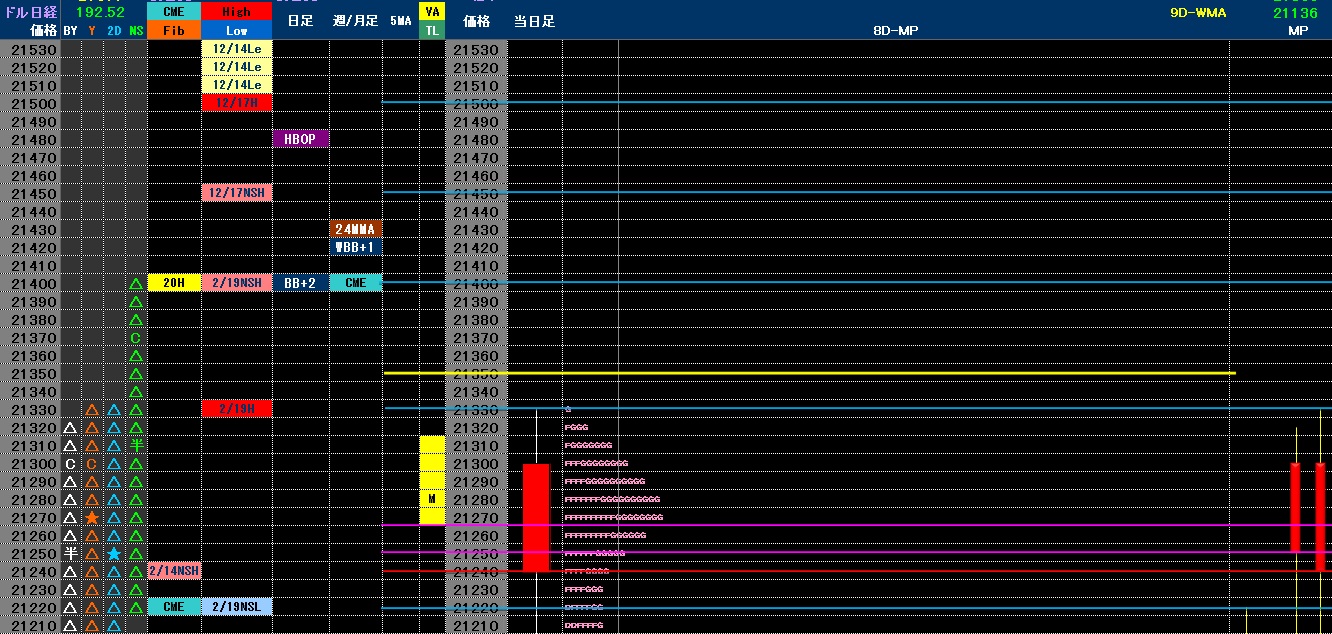The width and height of the screenshot is (1332, 634).
Task: Select the pink 2/19NSH cell
Action: click(x=237, y=284)
